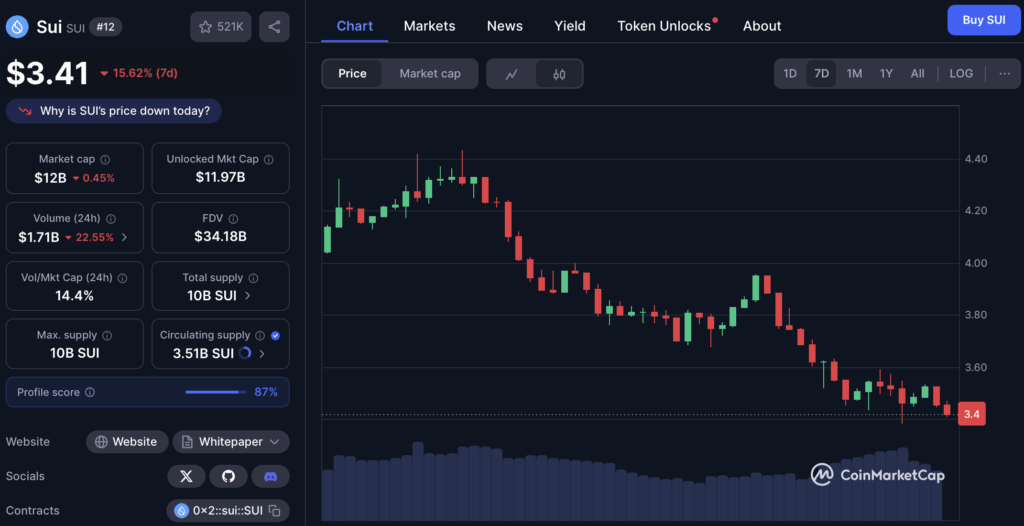Click info icon beside Market cap

coord(106,159)
